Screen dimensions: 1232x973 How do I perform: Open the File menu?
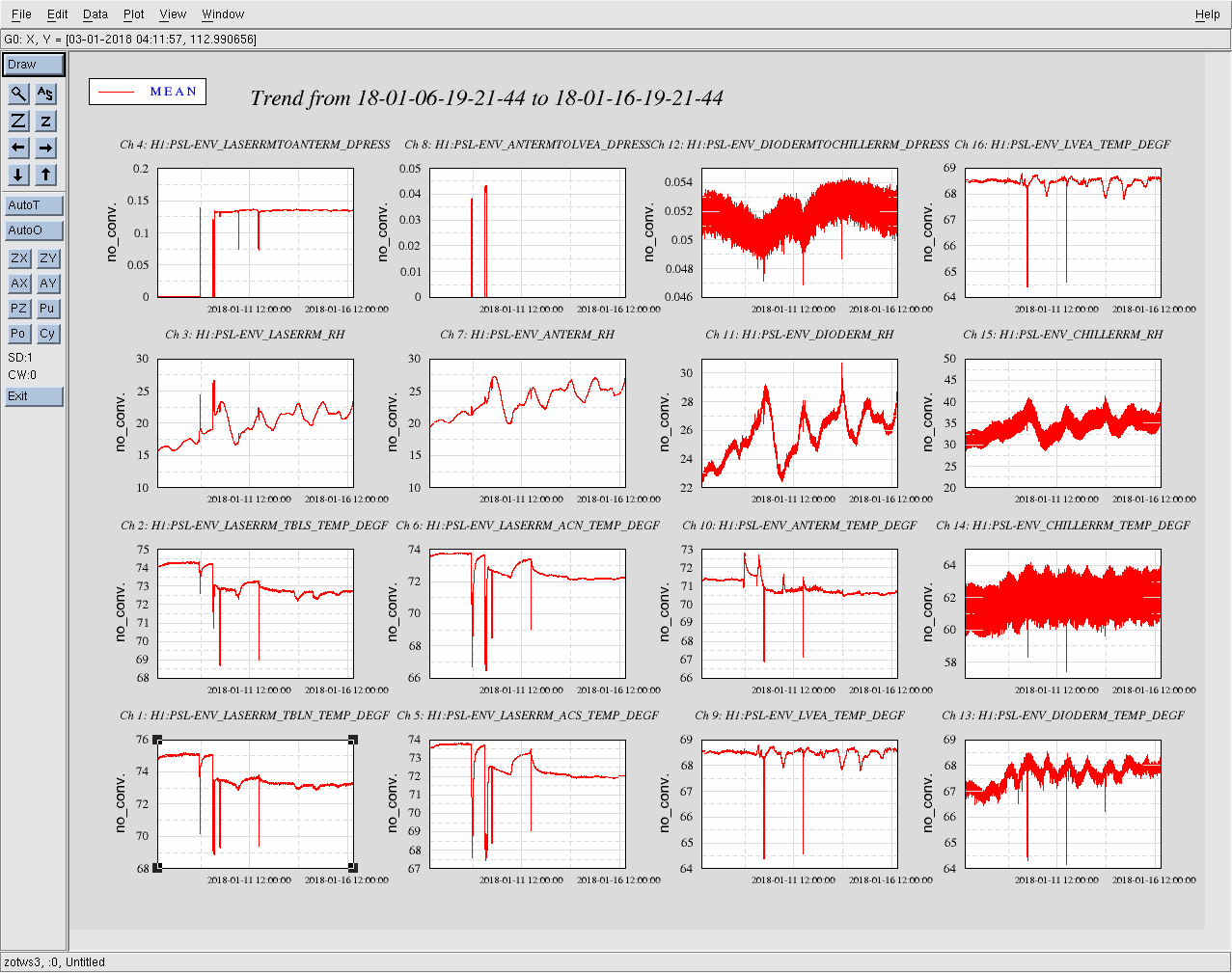[x=21, y=14]
